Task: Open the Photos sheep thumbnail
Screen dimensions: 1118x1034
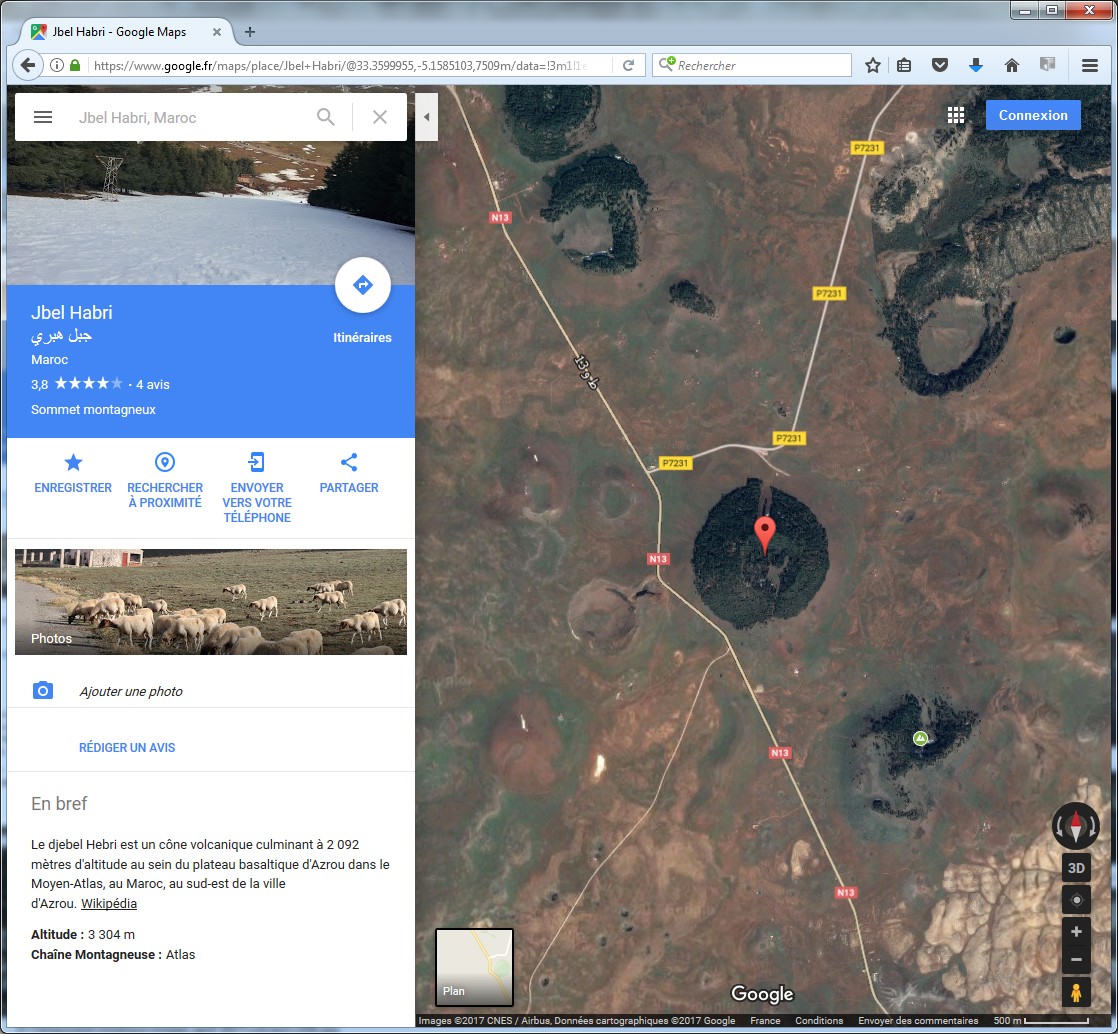Action: [211, 602]
